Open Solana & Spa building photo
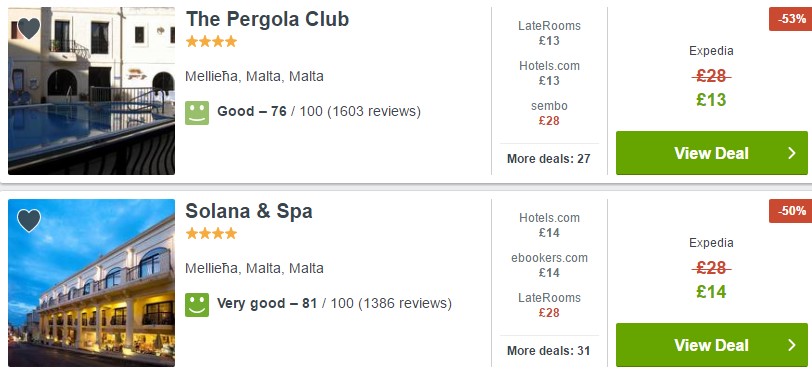The height and width of the screenshot is (373, 812). click(x=91, y=283)
